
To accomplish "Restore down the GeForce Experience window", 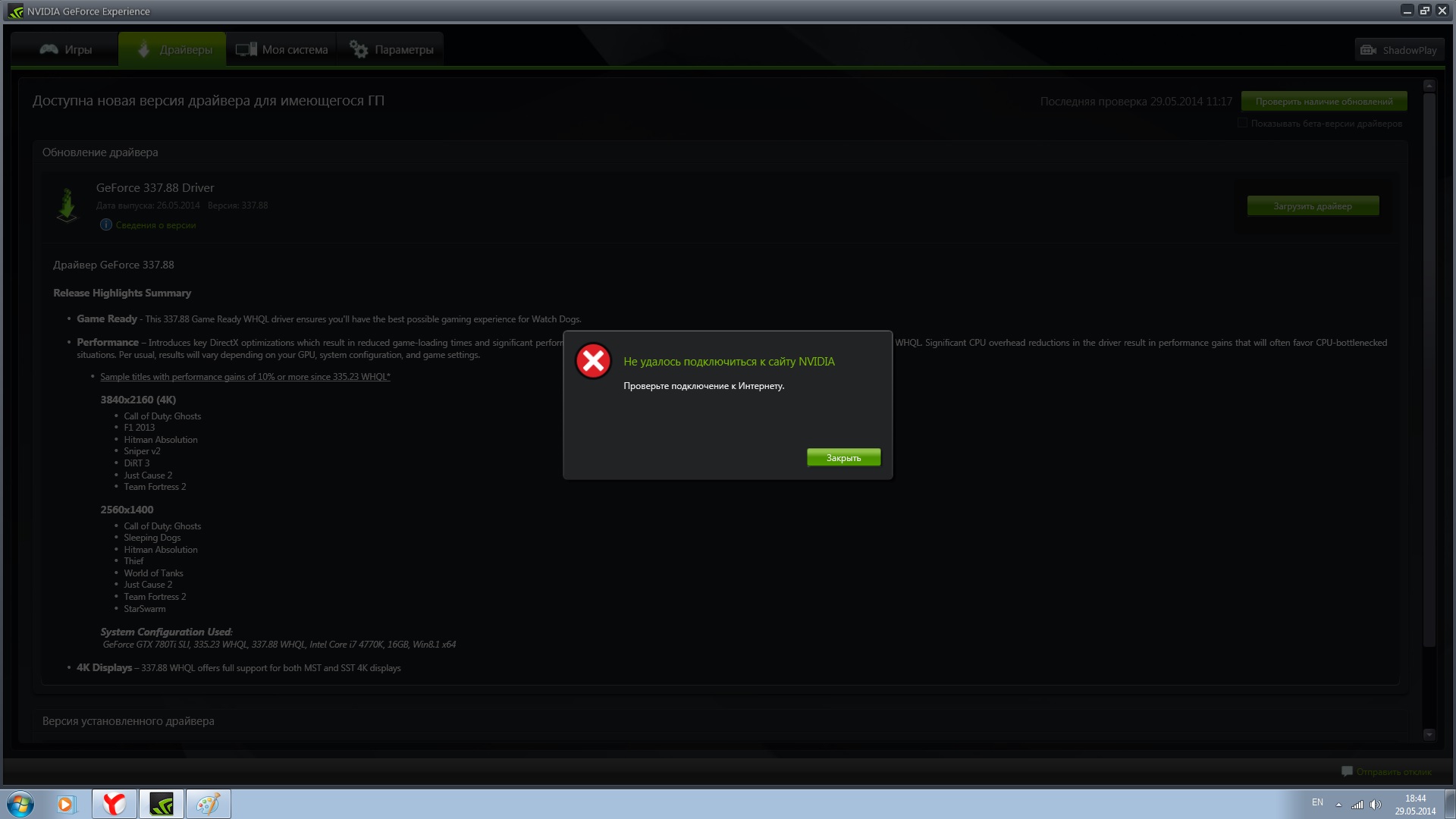I will pyautogui.click(x=1425, y=11).
